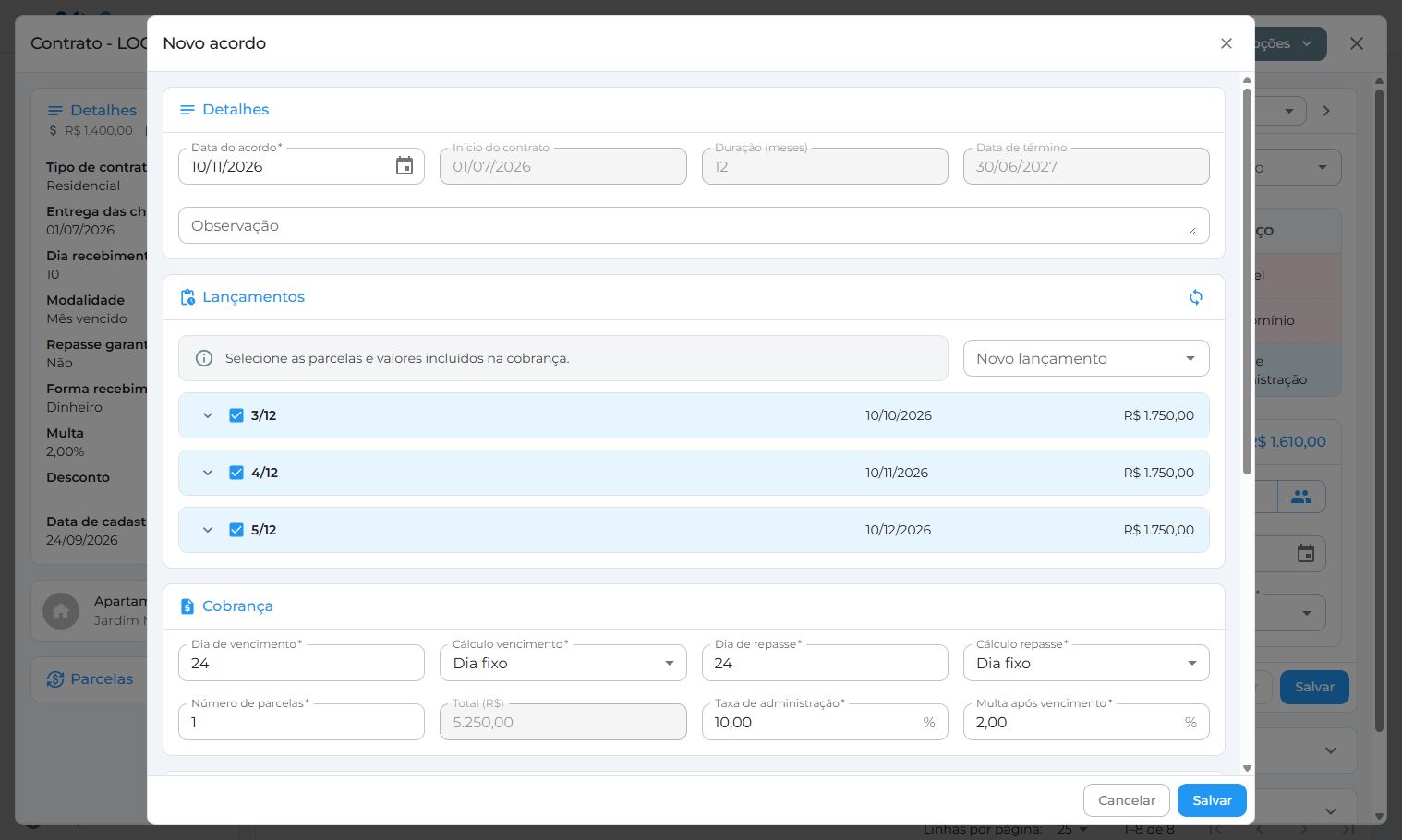Click the next arrow in background Contrato window
1402x840 pixels.
coord(1326,111)
